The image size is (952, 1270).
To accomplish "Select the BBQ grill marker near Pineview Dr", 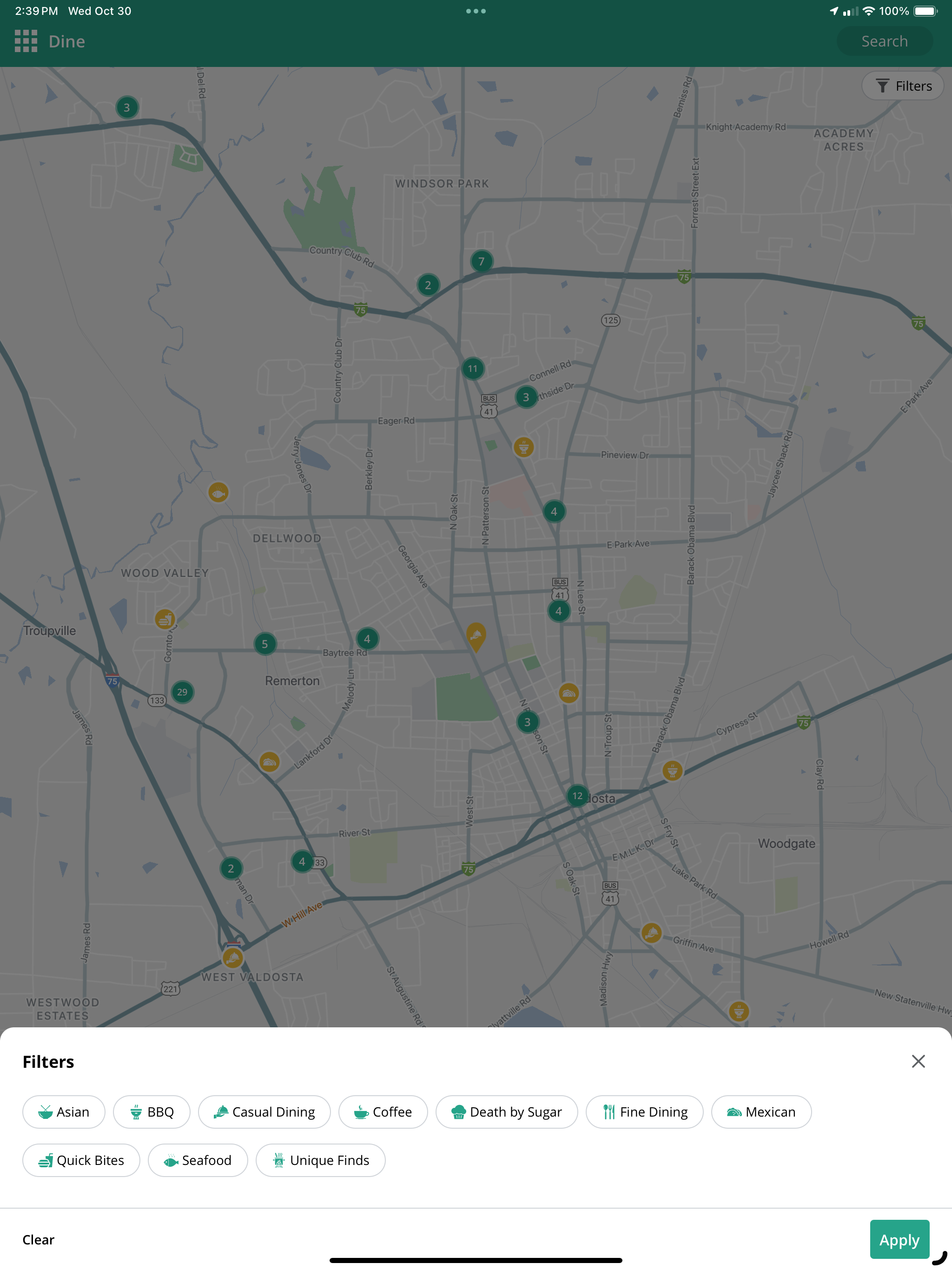I will tap(524, 447).
